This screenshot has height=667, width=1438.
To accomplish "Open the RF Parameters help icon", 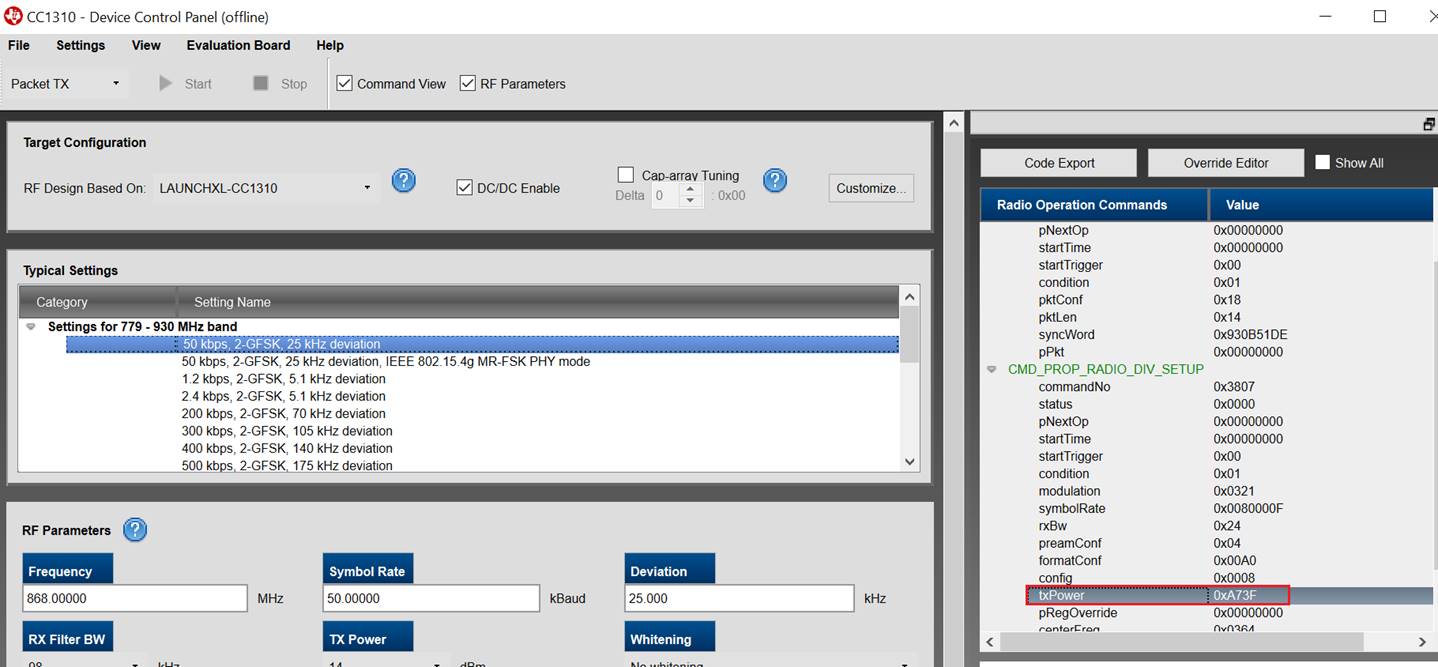I will [135, 530].
